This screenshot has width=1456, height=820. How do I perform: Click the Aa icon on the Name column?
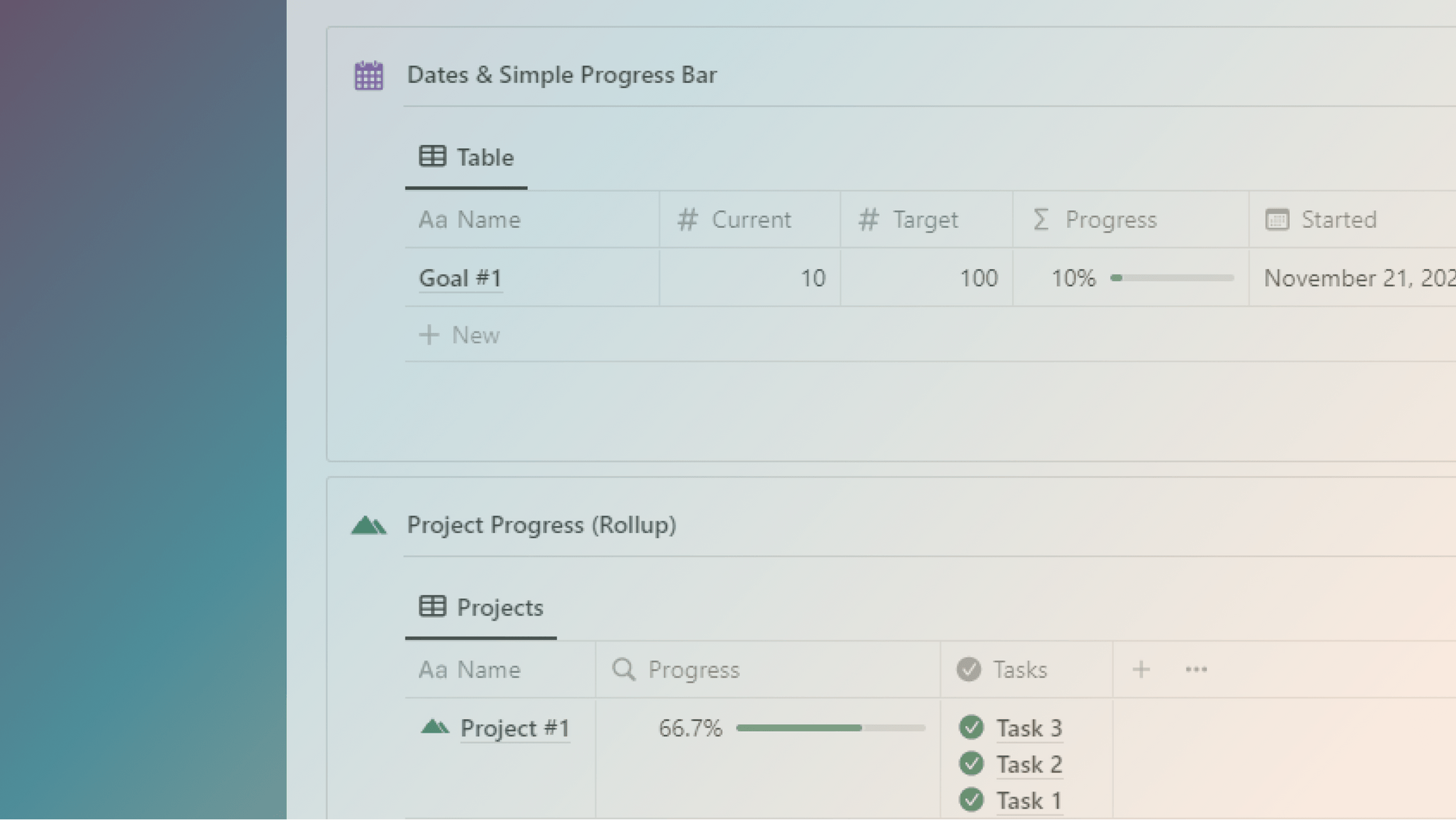pyautogui.click(x=432, y=220)
